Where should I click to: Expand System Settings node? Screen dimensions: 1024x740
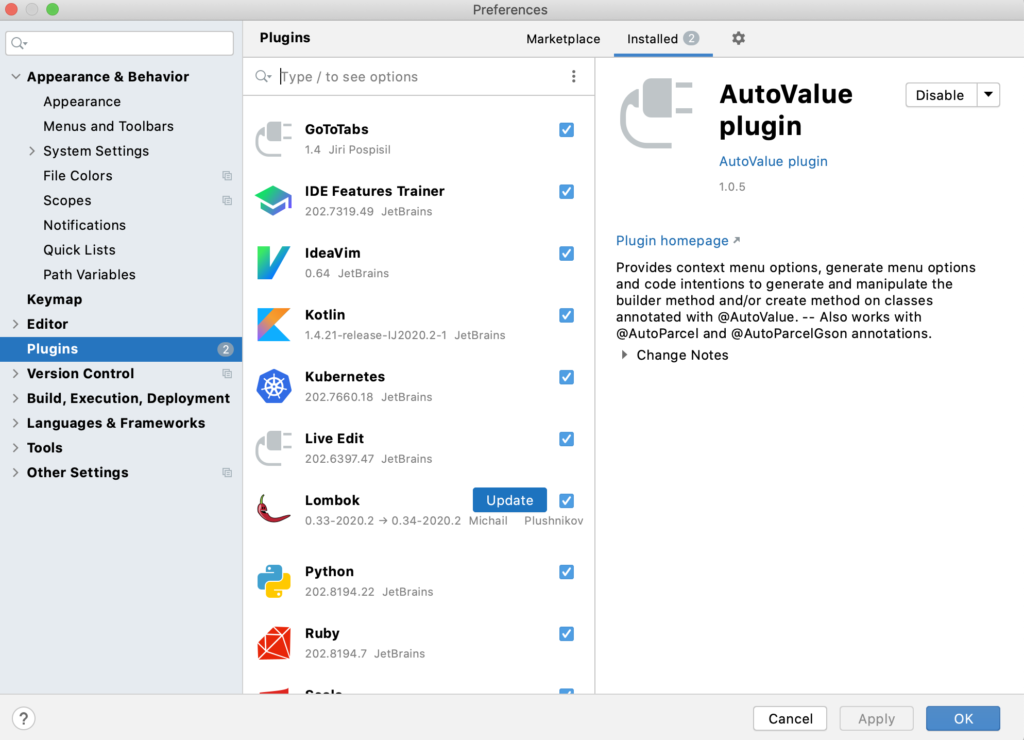click(32, 151)
